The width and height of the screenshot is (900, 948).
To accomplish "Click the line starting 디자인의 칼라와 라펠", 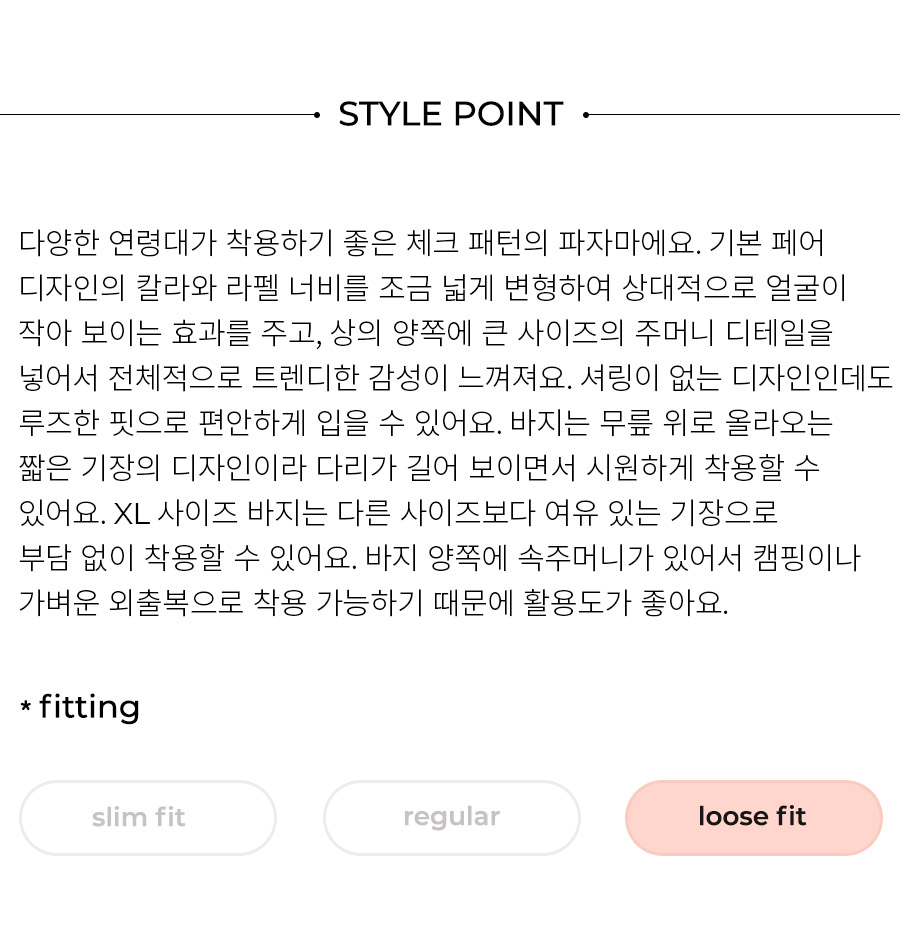I will tap(432, 287).
